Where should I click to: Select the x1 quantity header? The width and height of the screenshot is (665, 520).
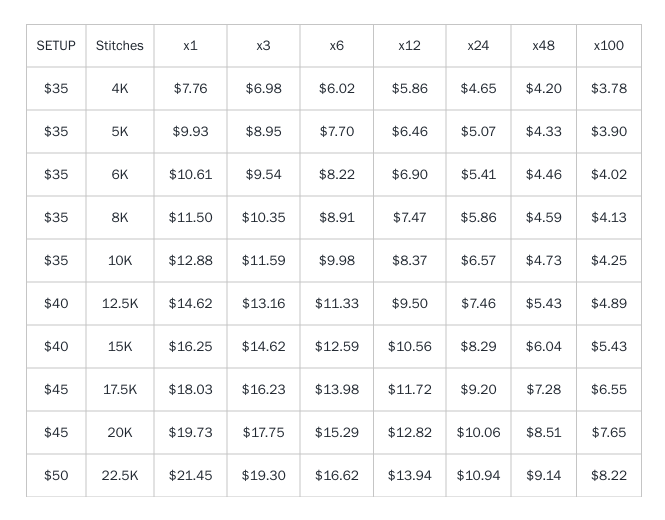point(190,45)
